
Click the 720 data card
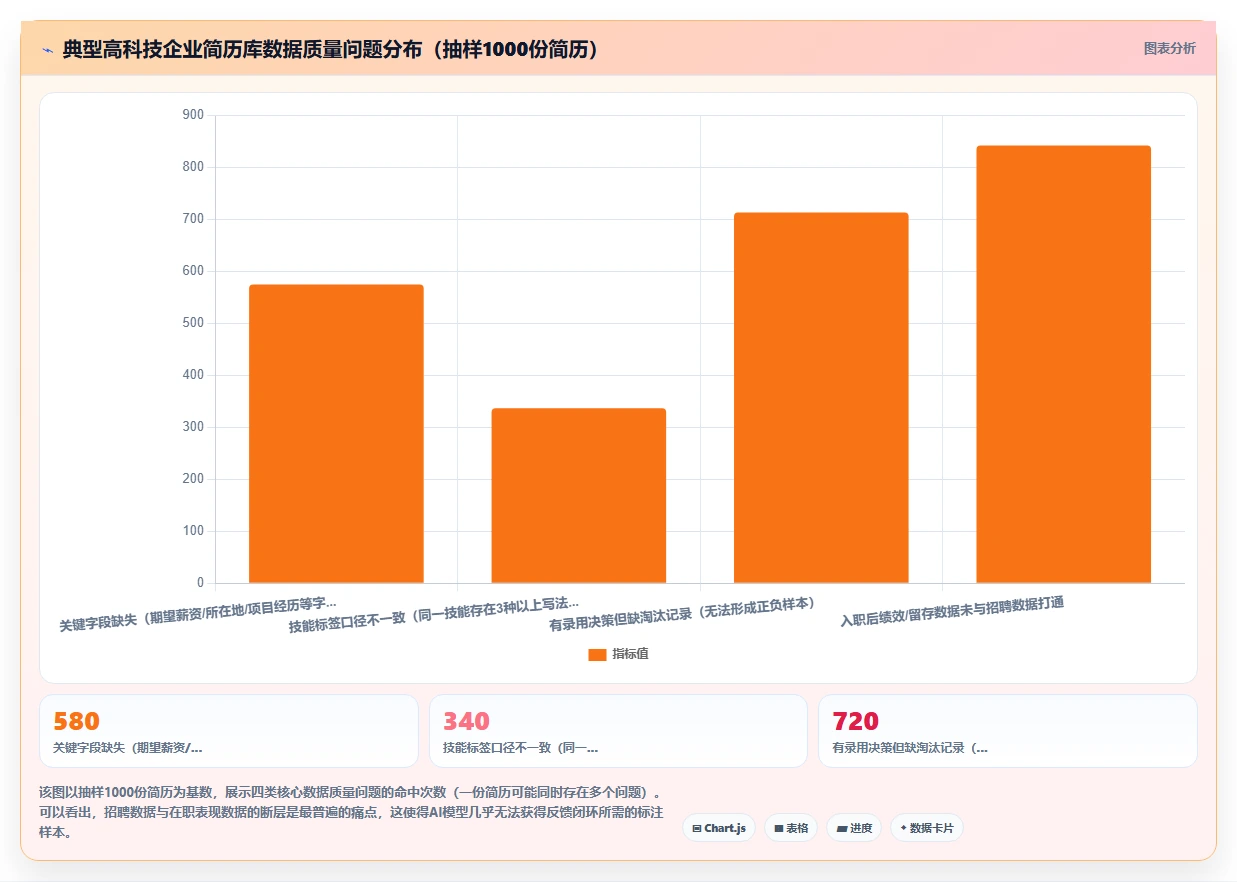point(1008,731)
